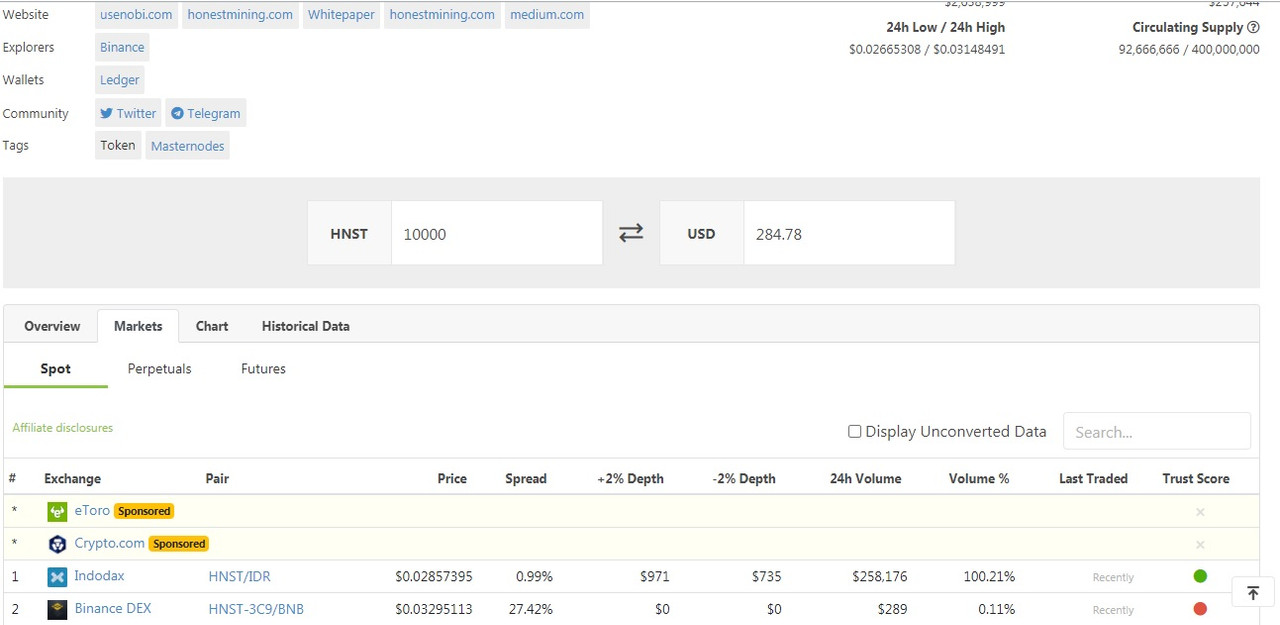Click the green trust score dot for Indodax
1280x625 pixels.
[x=1200, y=576]
